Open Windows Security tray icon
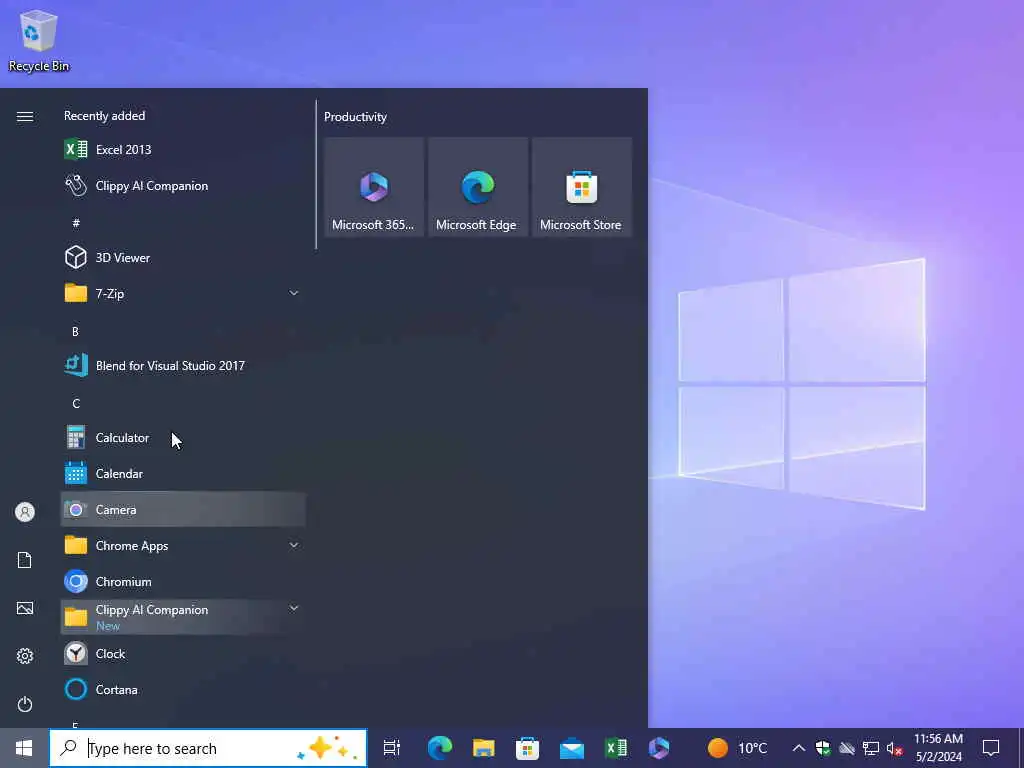Screen dimensions: 1024x768 [x=823, y=748]
